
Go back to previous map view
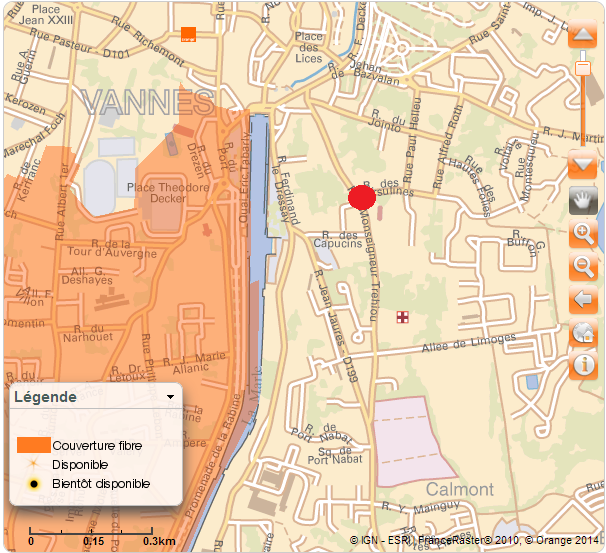pyautogui.click(x=582, y=299)
